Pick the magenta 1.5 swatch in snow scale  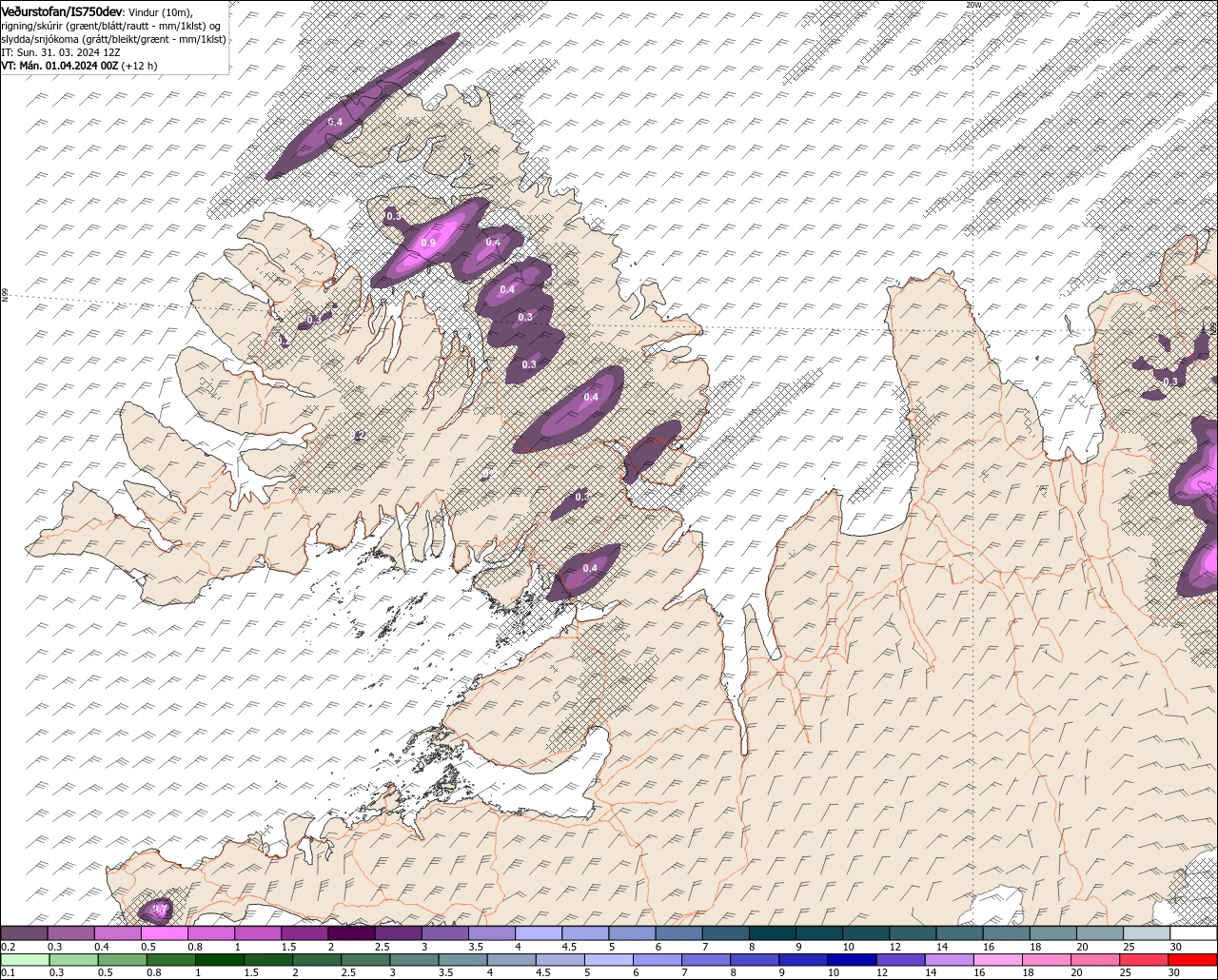[x=304, y=933]
